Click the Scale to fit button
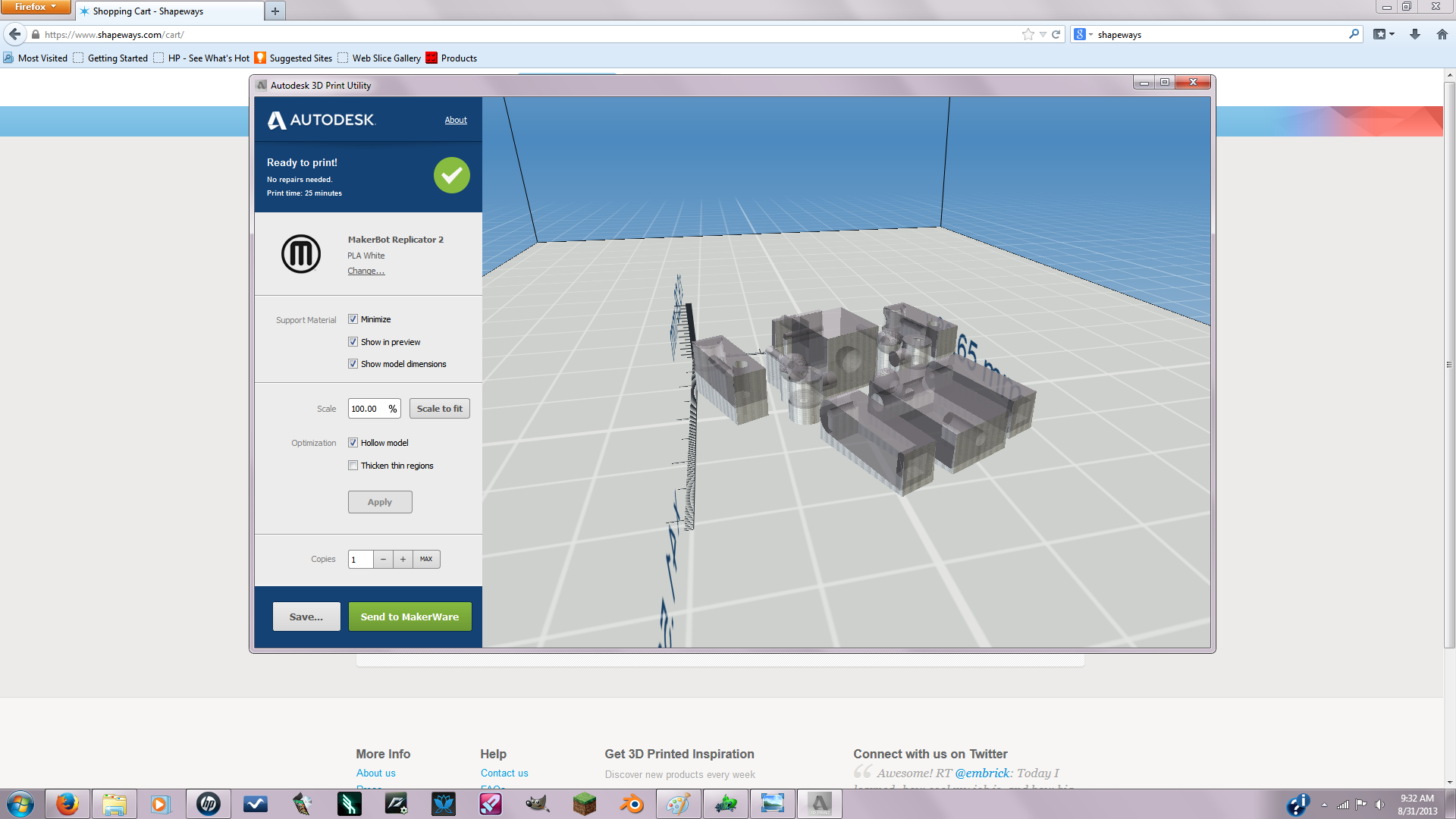This screenshot has height=819, width=1456. 440,409
